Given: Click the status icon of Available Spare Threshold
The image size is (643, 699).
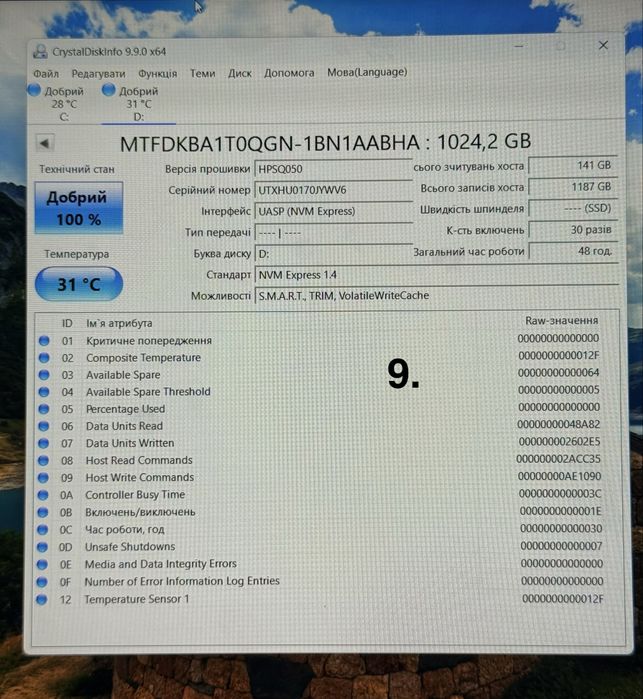Looking at the screenshot, I should (x=44, y=392).
